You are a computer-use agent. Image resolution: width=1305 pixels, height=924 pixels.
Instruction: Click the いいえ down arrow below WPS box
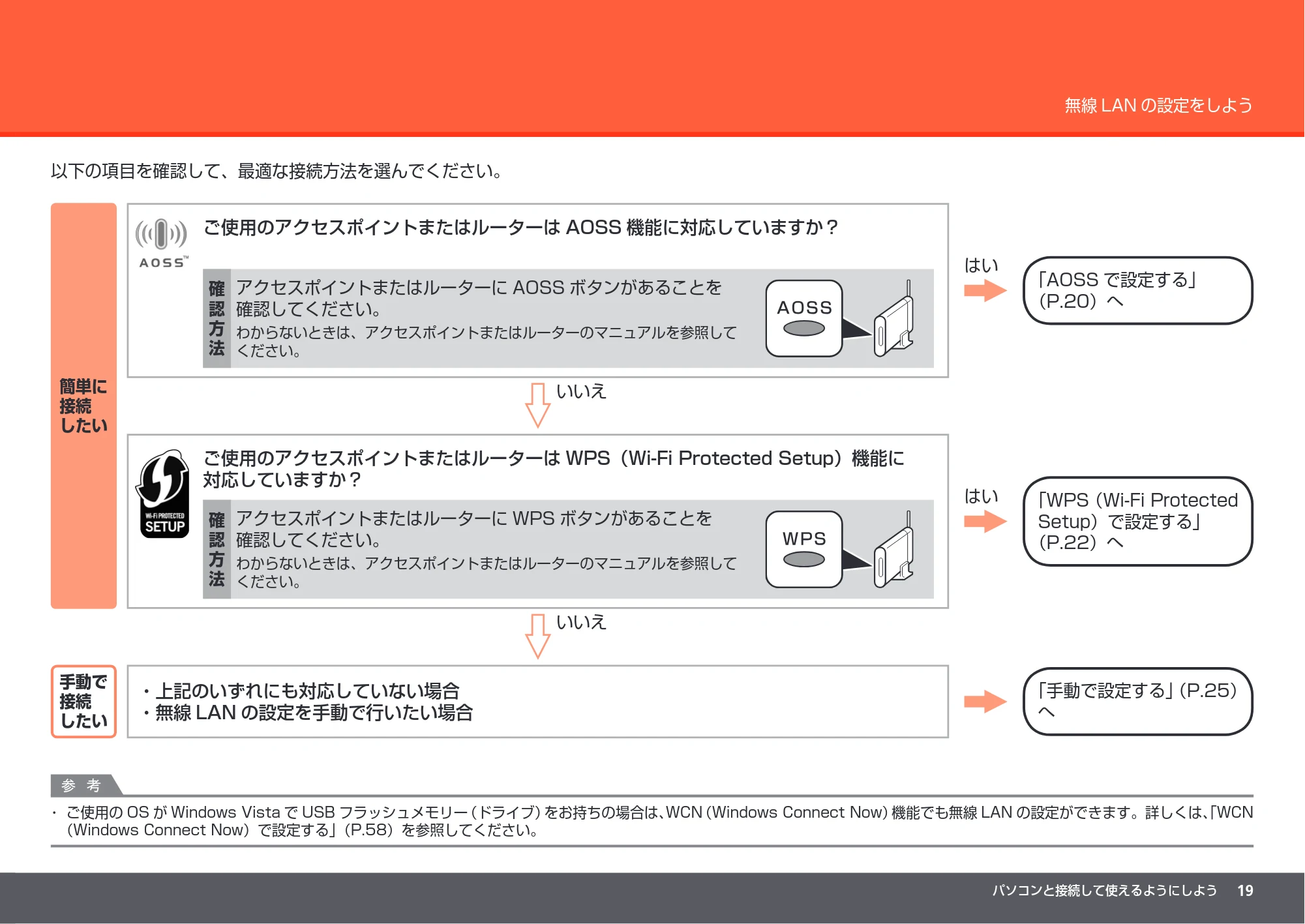click(538, 636)
